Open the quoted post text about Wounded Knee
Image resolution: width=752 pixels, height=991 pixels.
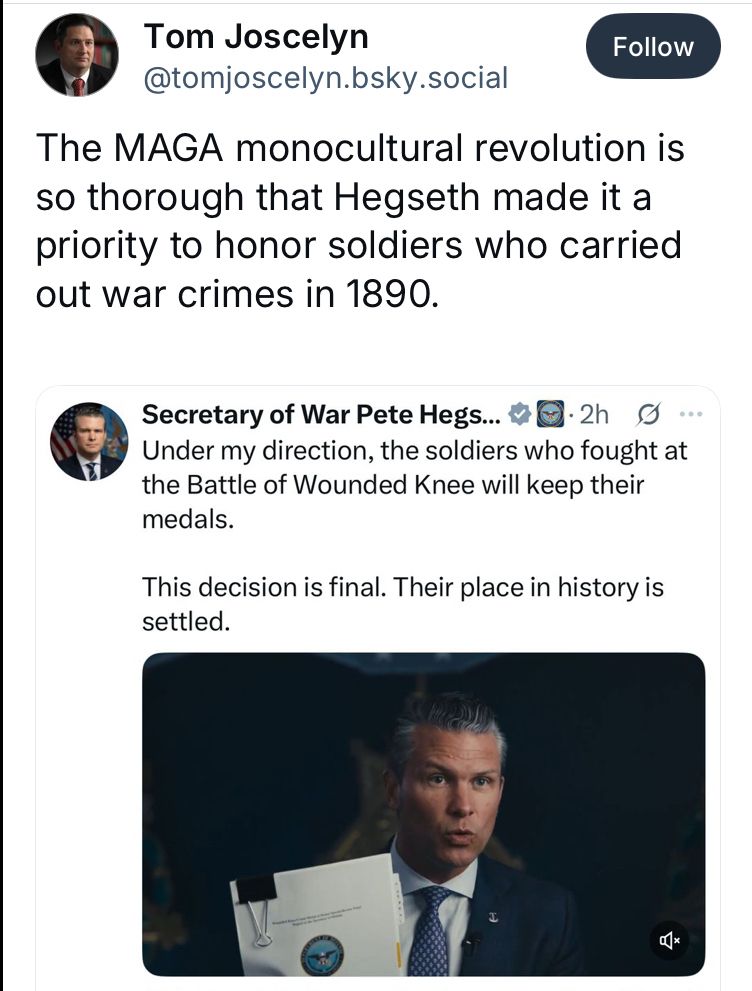(x=414, y=485)
